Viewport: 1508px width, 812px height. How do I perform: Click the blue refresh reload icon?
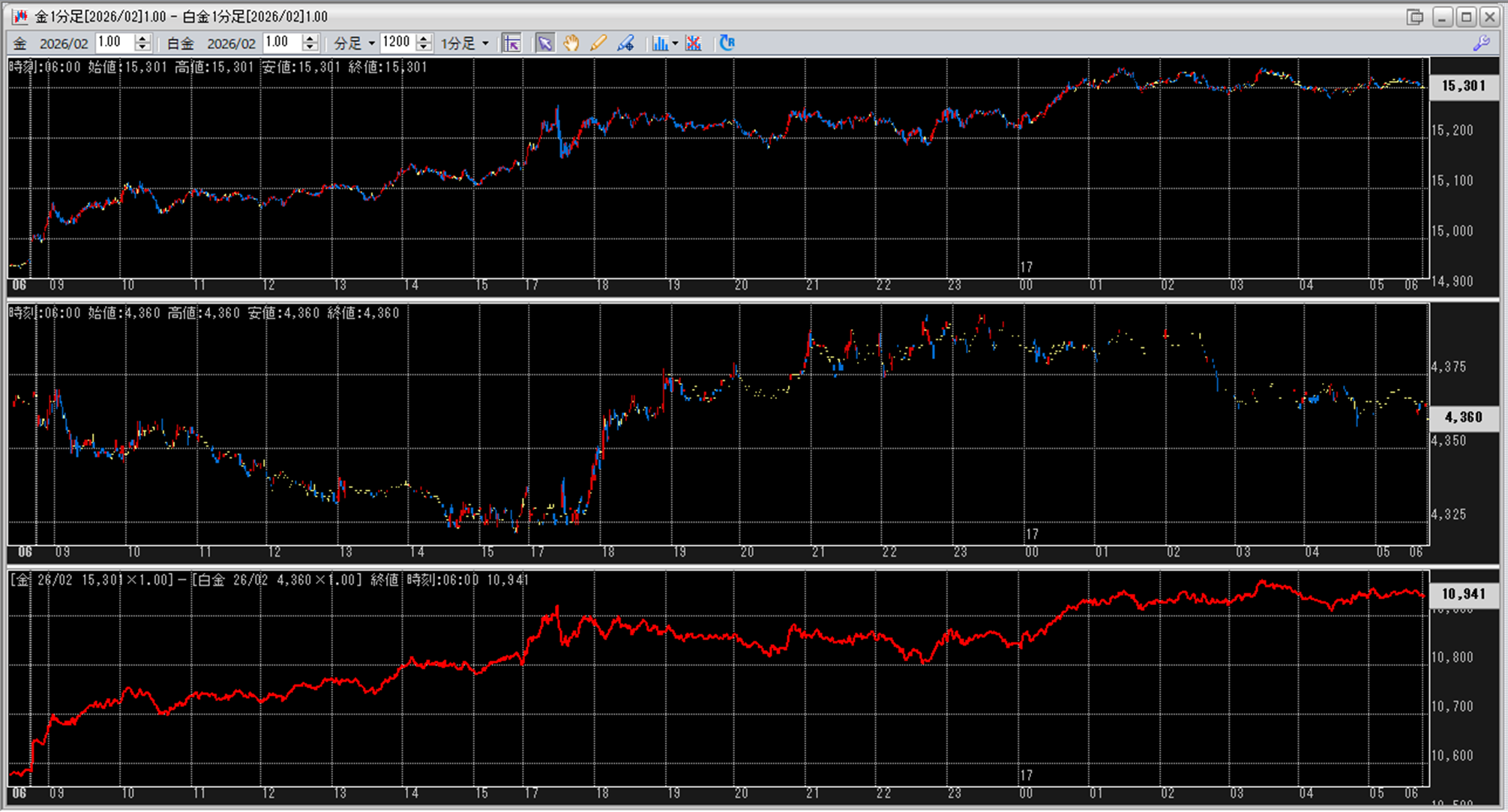727,43
